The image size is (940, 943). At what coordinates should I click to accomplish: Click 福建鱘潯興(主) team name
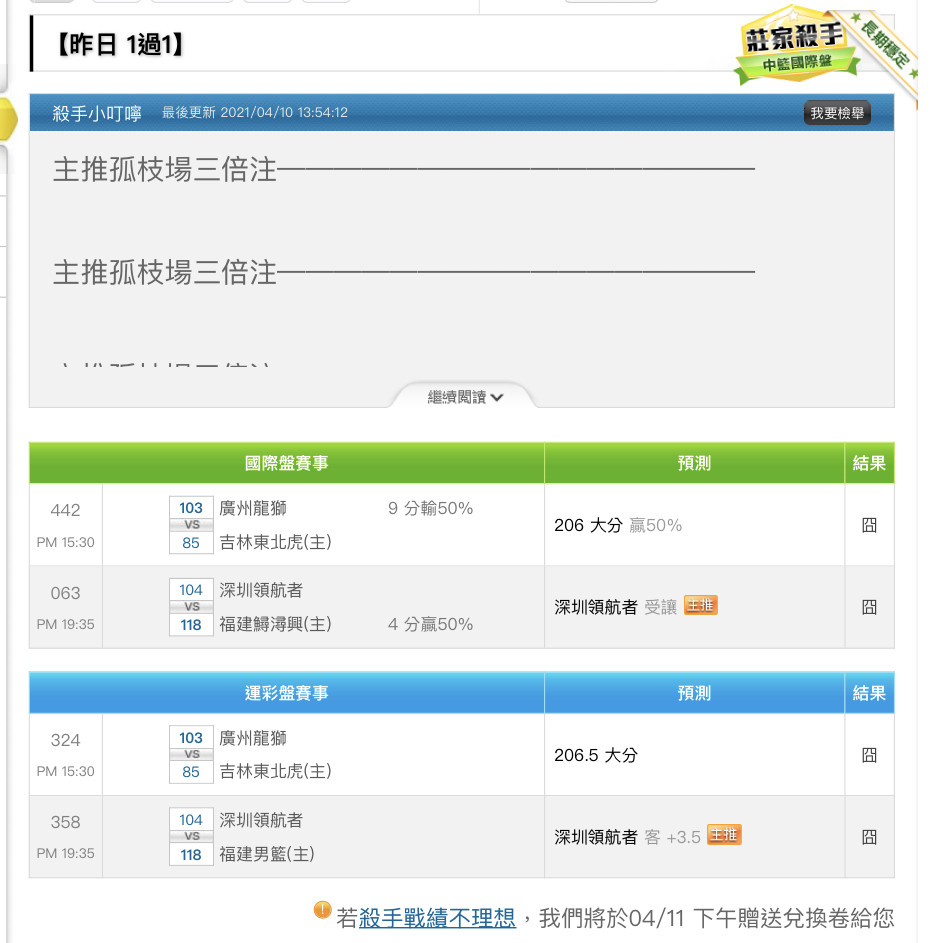point(275,624)
